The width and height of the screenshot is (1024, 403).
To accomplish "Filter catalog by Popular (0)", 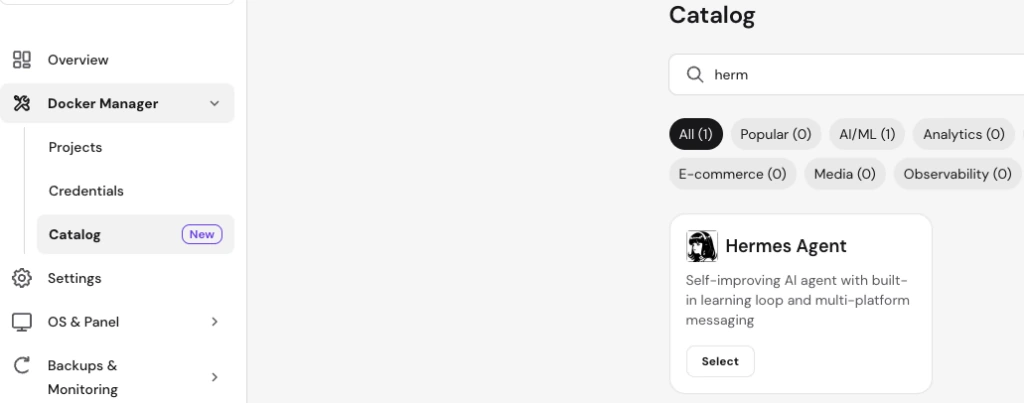I will point(776,135).
